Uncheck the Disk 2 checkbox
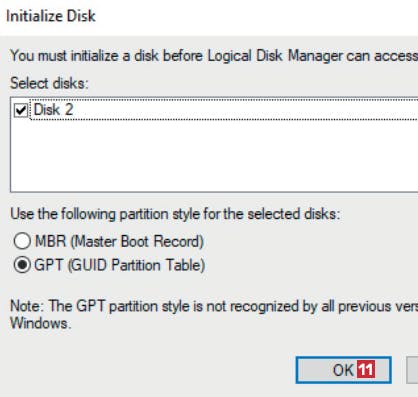This screenshot has height=397, width=418. [x=21, y=110]
